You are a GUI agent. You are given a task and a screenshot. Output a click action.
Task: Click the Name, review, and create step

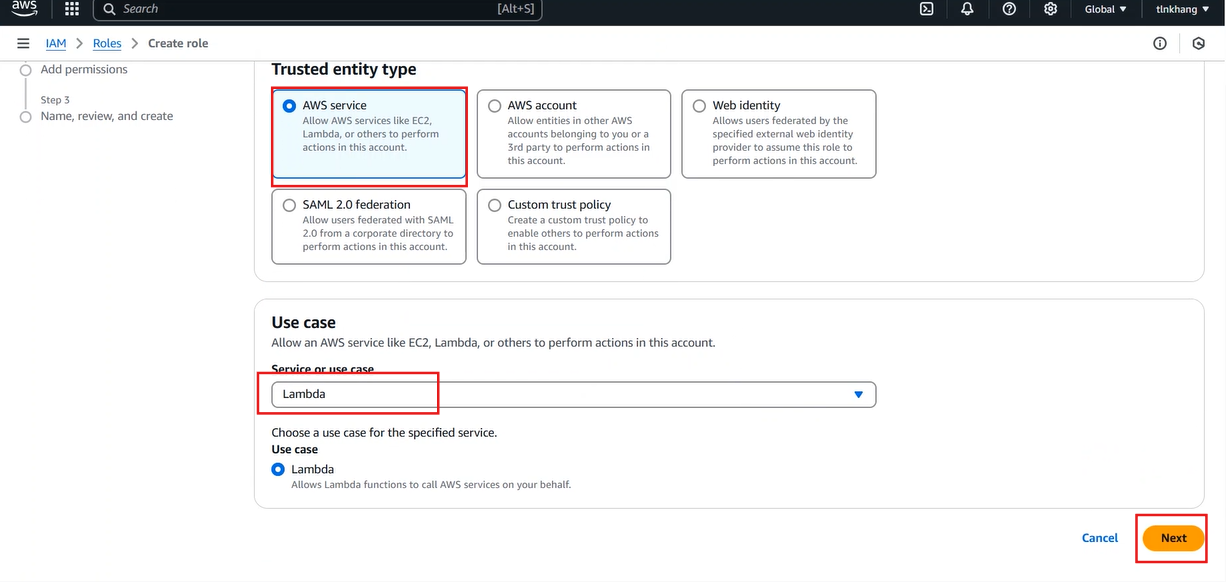point(107,116)
